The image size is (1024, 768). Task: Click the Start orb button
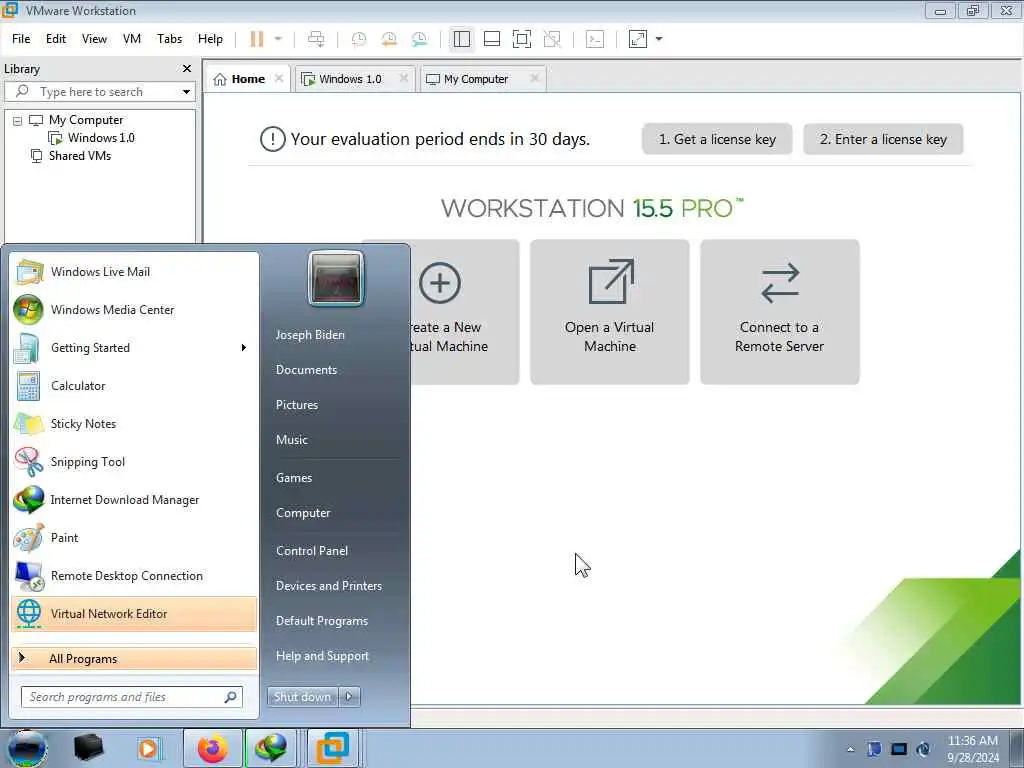pos(27,748)
